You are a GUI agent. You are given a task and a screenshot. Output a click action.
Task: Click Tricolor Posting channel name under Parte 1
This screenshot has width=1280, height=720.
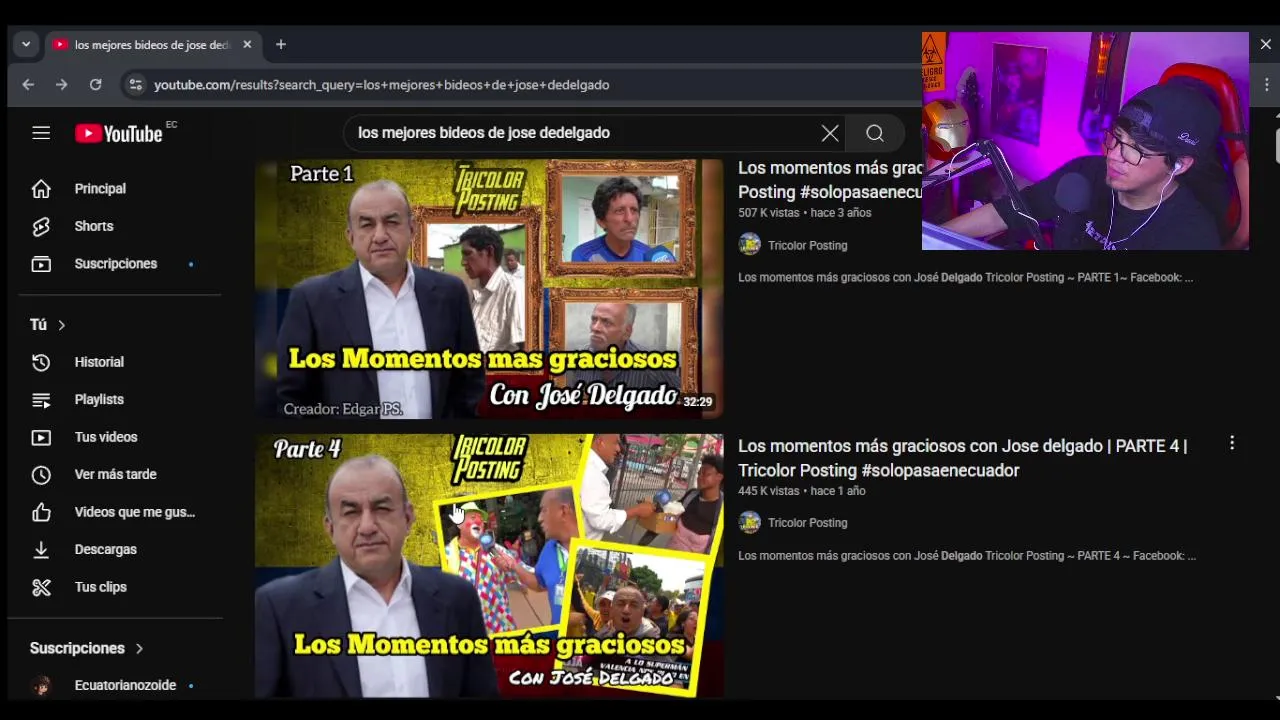pyautogui.click(x=807, y=245)
